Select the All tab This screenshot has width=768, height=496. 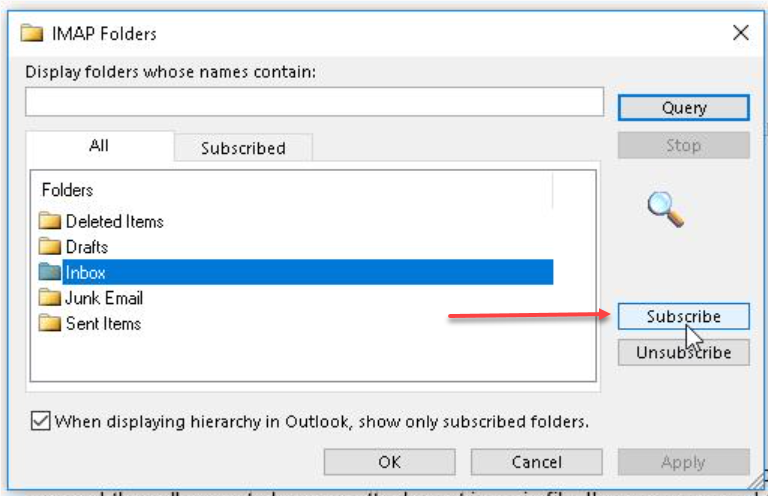tap(99, 146)
